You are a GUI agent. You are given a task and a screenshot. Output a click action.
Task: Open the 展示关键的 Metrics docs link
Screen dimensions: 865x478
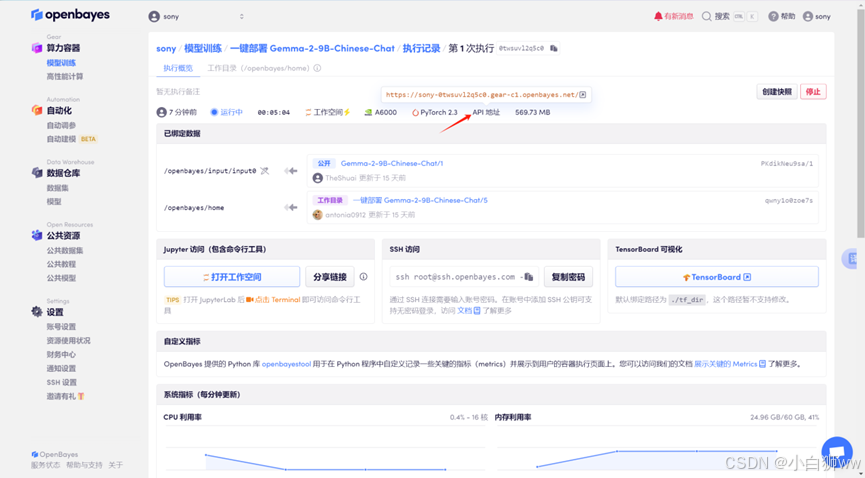tap(730, 364)
